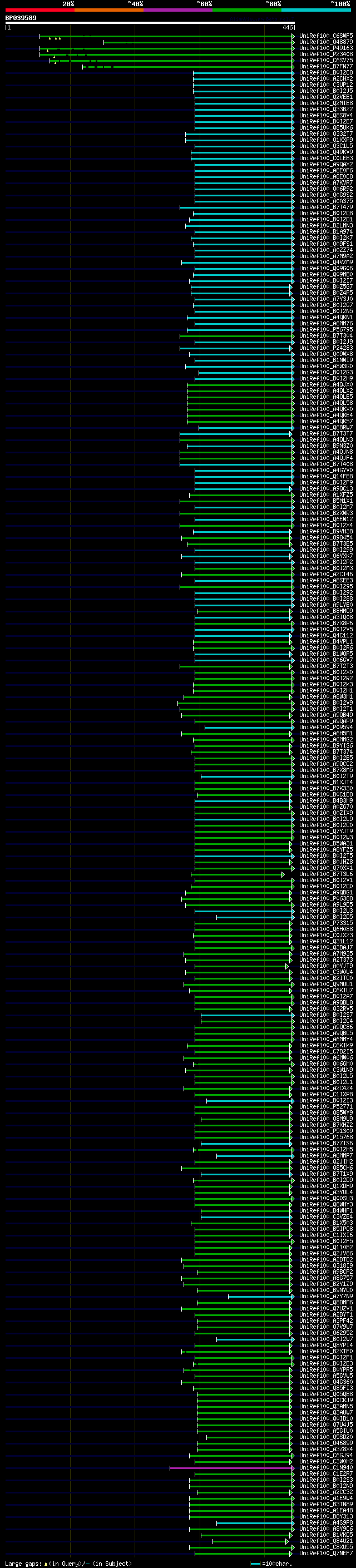This screenshot has height=1568, width=356.
Task: Click the cyan alignment bar for UniRef100_B0I2C8
Action: (244, 72)
